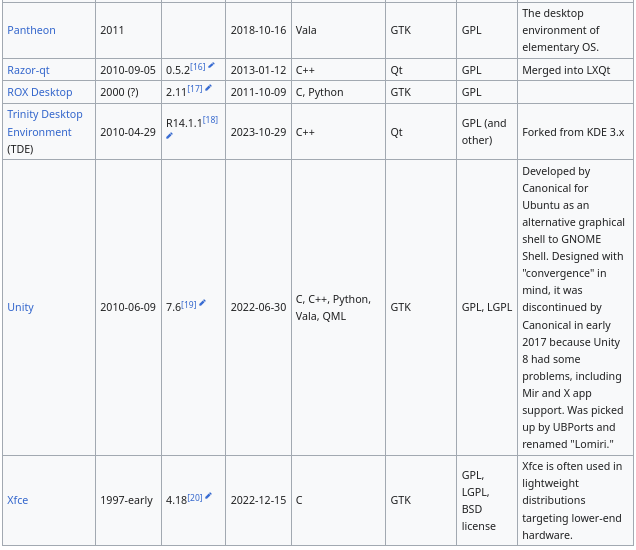Click the edit pencil next to Xfce version 4.18
The height and width of the screenshot is (550, 636).
(x=208, y=496)
